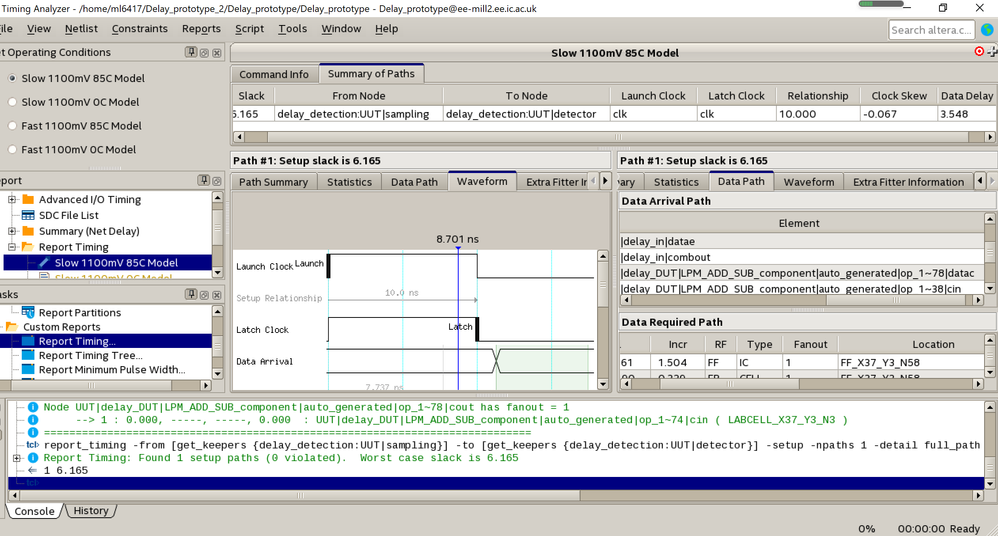The image size is (998, 536).
Task: Float the Tasks panel using its undock icon
Action: tap(204, 295)
